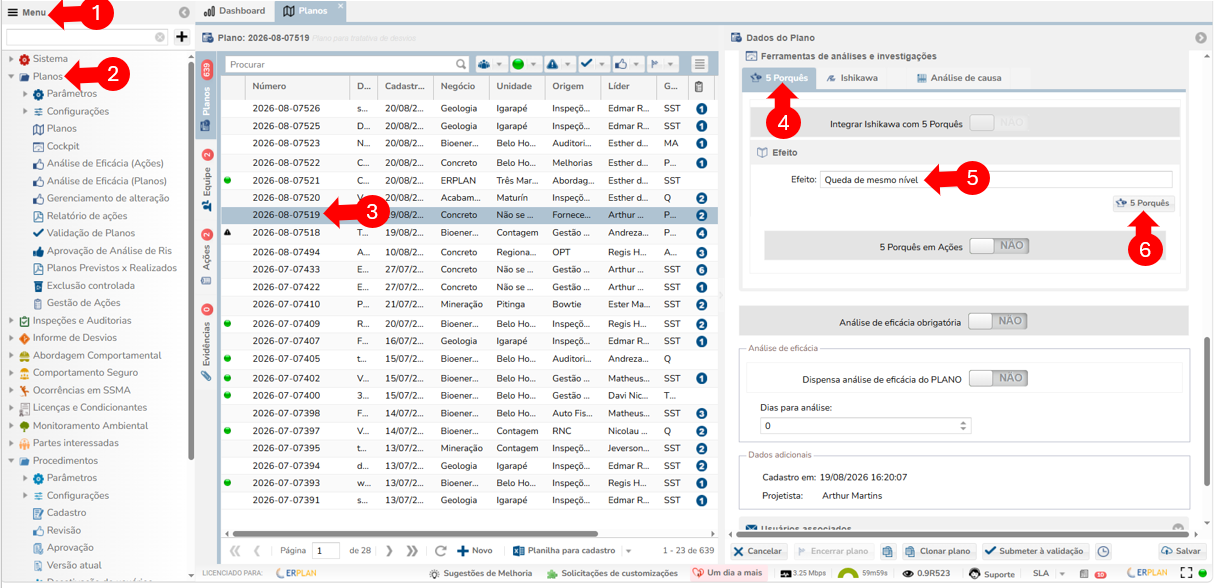1215x588 pixels.
Task: Increase the Dias para análise stepper
Action: coord(964,422)
